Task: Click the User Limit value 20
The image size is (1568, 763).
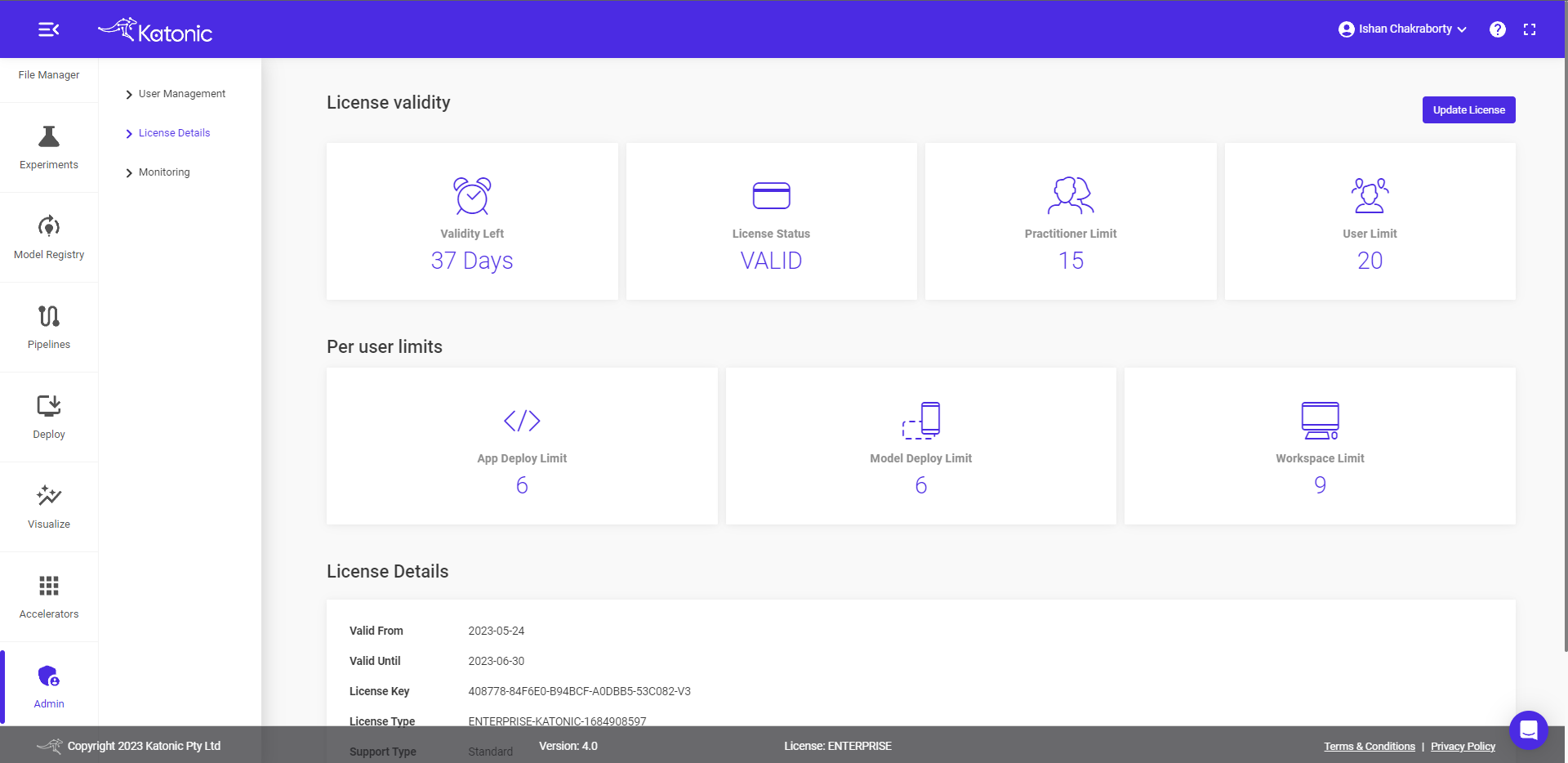Action: point(1370,261)
